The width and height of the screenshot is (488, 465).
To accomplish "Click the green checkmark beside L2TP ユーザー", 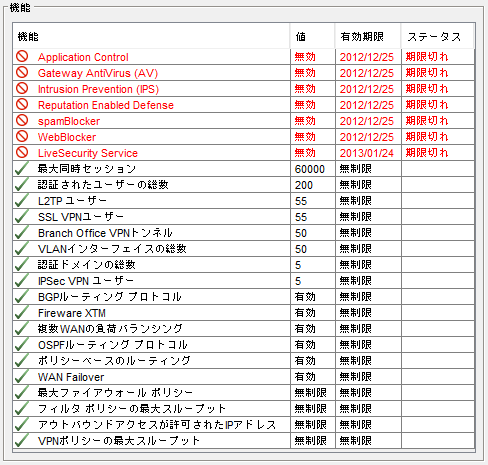I will point(22,200).
